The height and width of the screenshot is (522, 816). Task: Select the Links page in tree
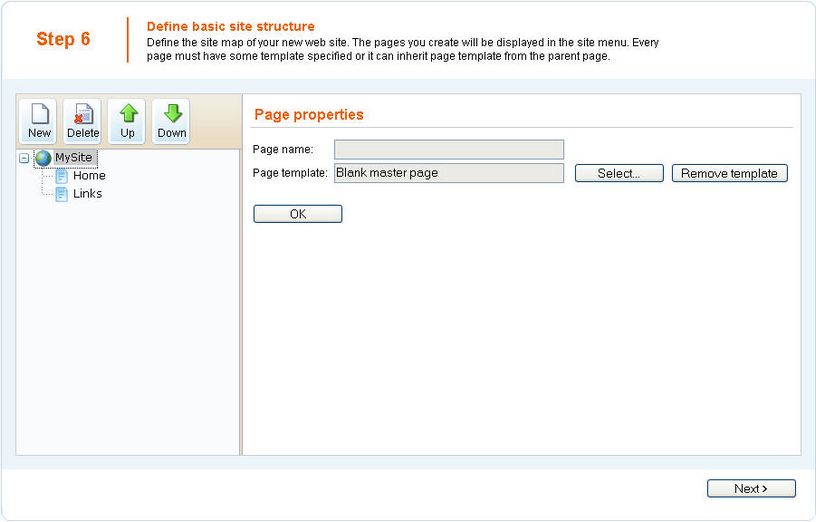(x=87, y=194)
